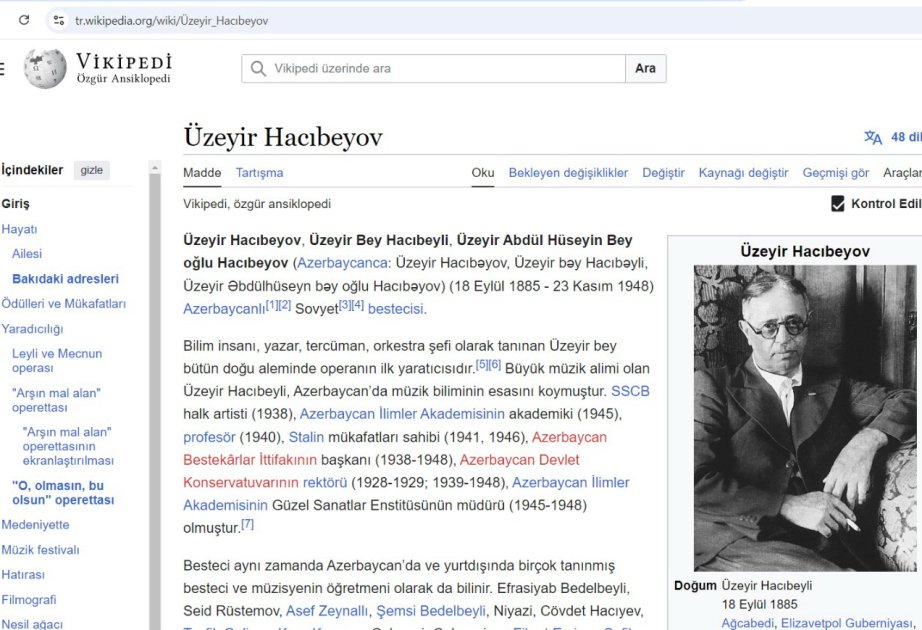Type in Vikipedi üzerinde ara field

click(x=440, y=69)
